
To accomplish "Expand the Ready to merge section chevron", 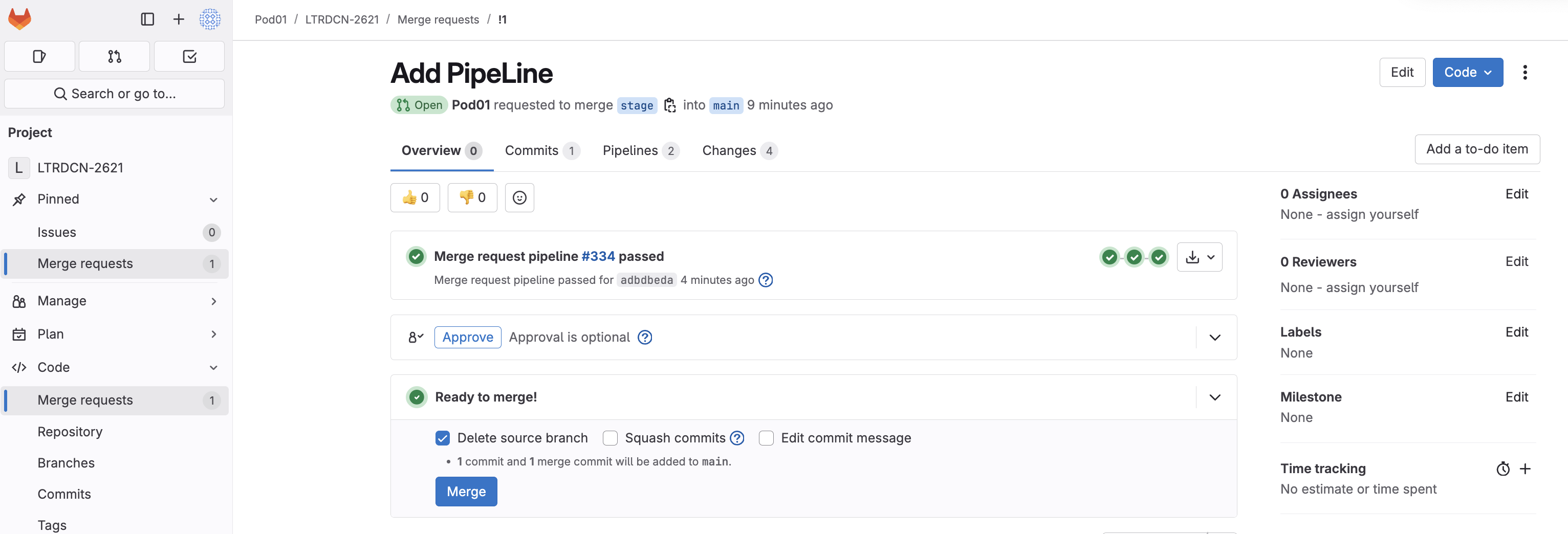I will click(x=1214, y=397).
